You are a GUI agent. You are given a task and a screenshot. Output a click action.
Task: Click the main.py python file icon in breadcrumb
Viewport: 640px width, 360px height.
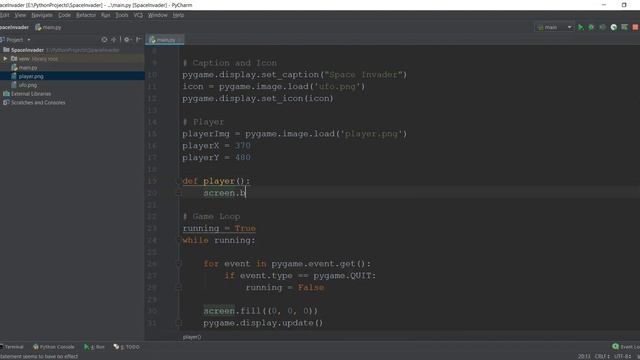[38, 27]
